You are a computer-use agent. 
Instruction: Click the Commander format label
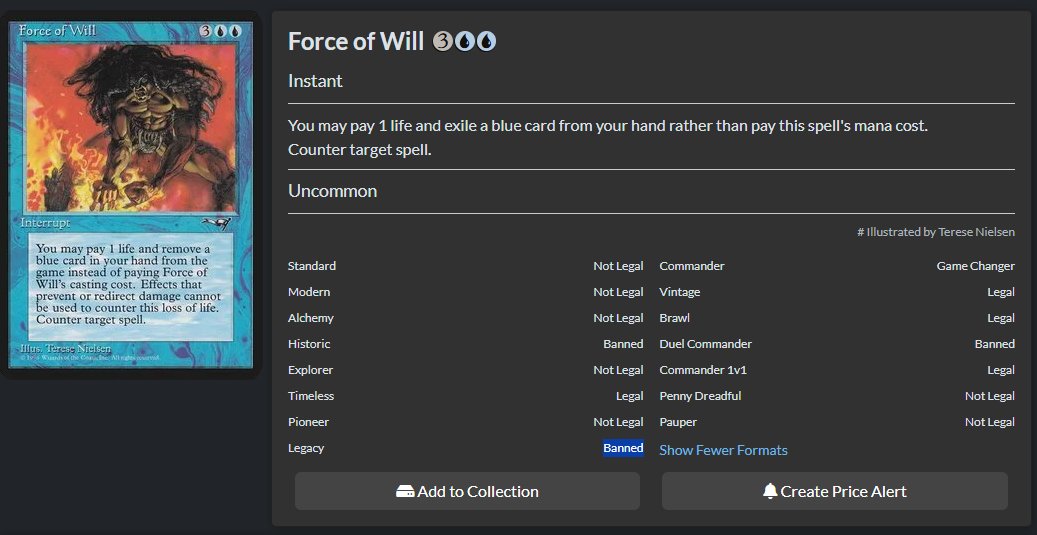point(692,266)
